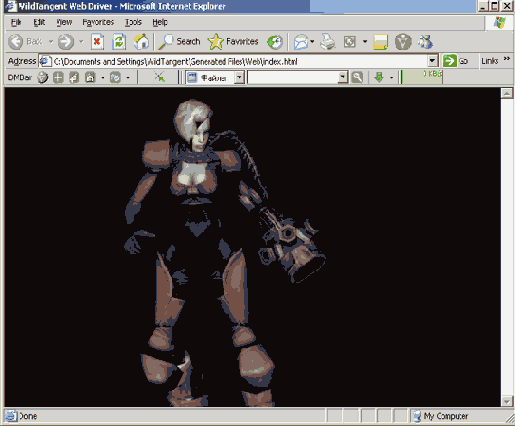
Task: Click the Address label
Action: [x=22, y=61]
